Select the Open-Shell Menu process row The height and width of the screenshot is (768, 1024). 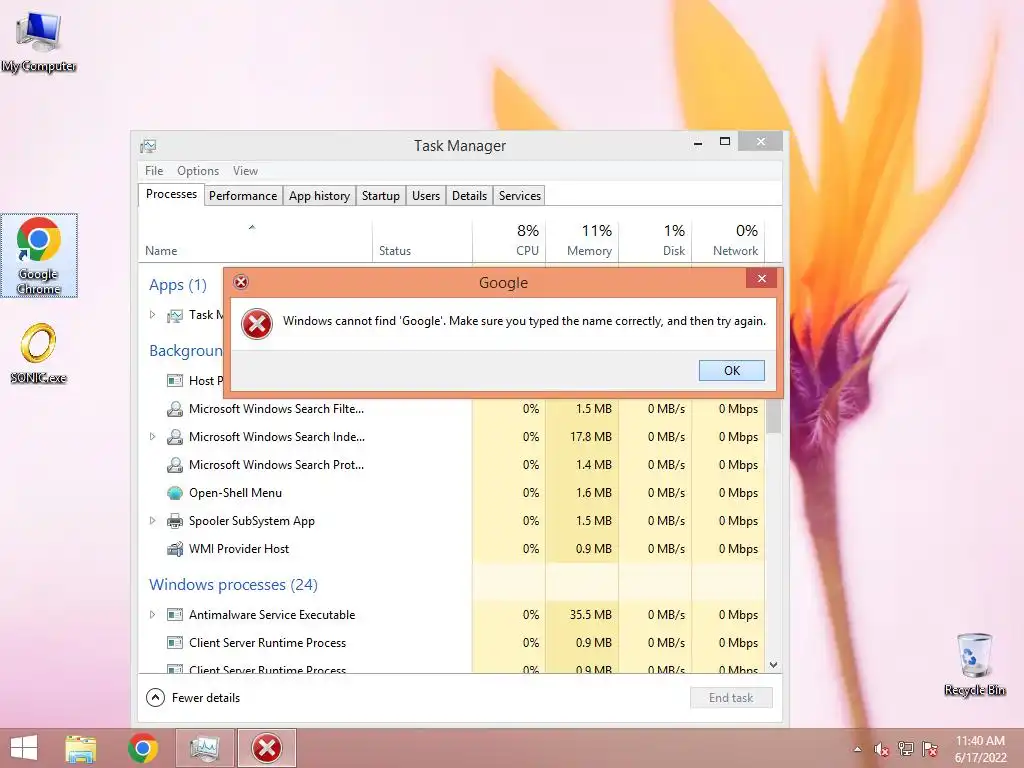click(451, 493)
